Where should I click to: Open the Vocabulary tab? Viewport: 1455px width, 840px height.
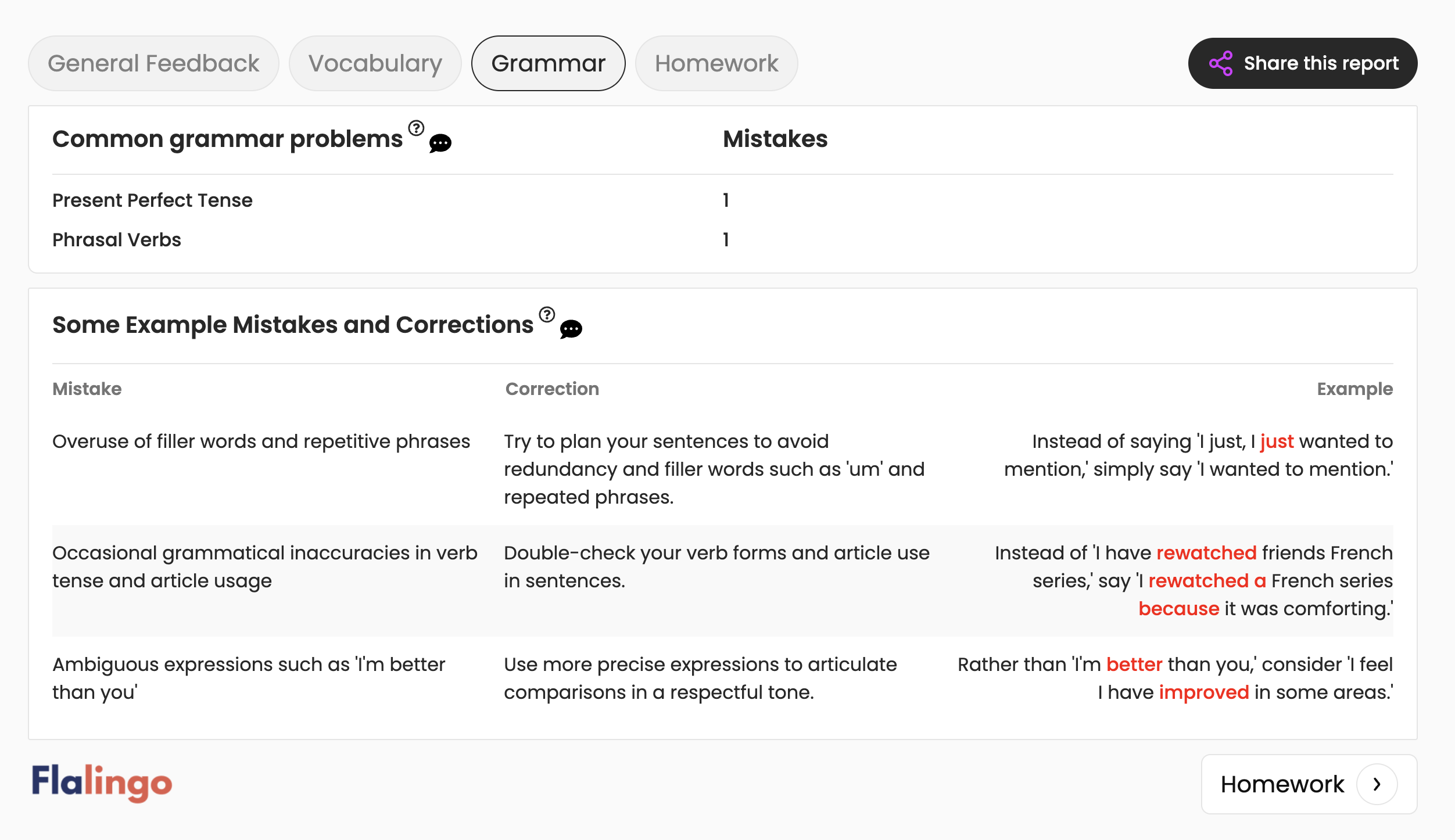point(375,63)
